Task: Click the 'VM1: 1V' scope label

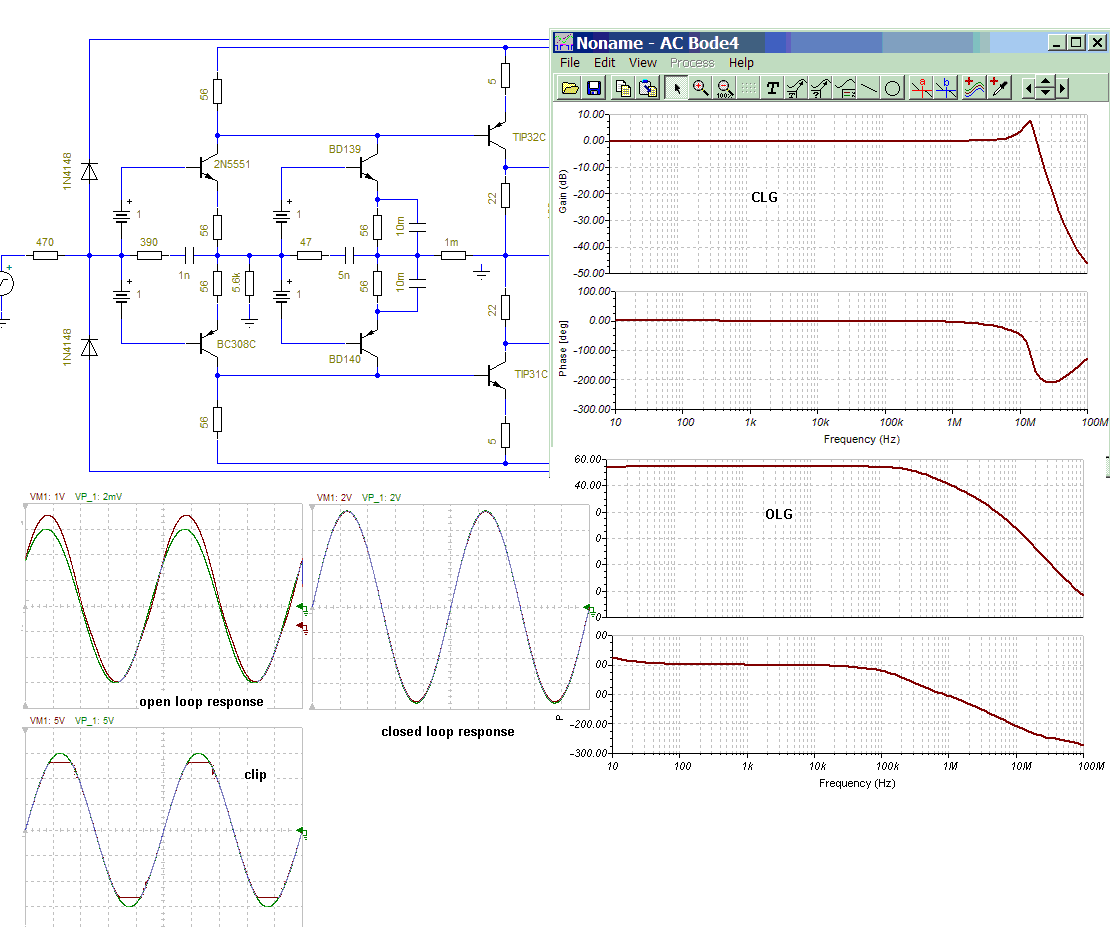Action: (x=47, y=497)
